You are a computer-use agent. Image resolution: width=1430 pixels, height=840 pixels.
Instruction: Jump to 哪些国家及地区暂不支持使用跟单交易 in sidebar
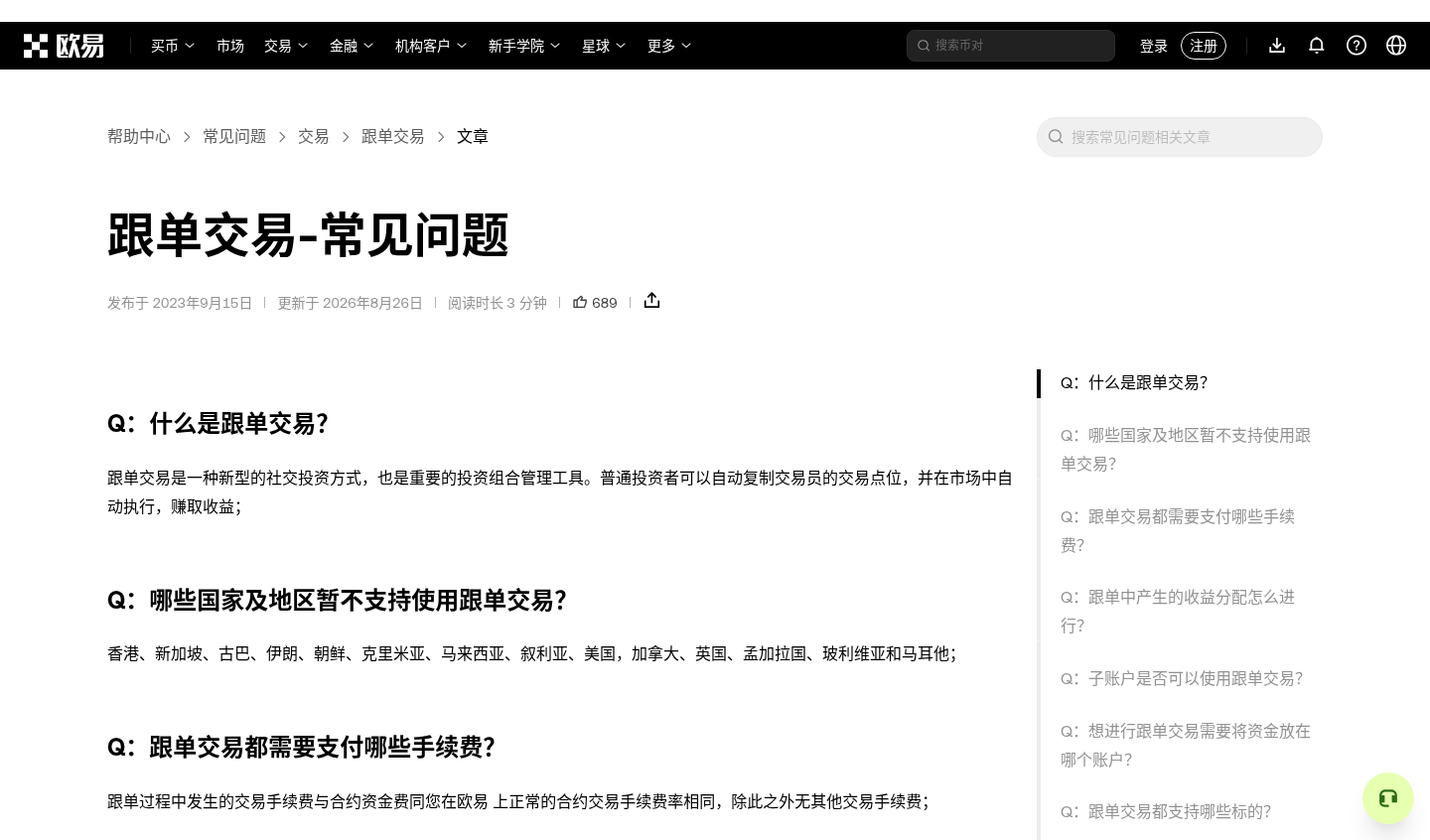pos(1186,450)
